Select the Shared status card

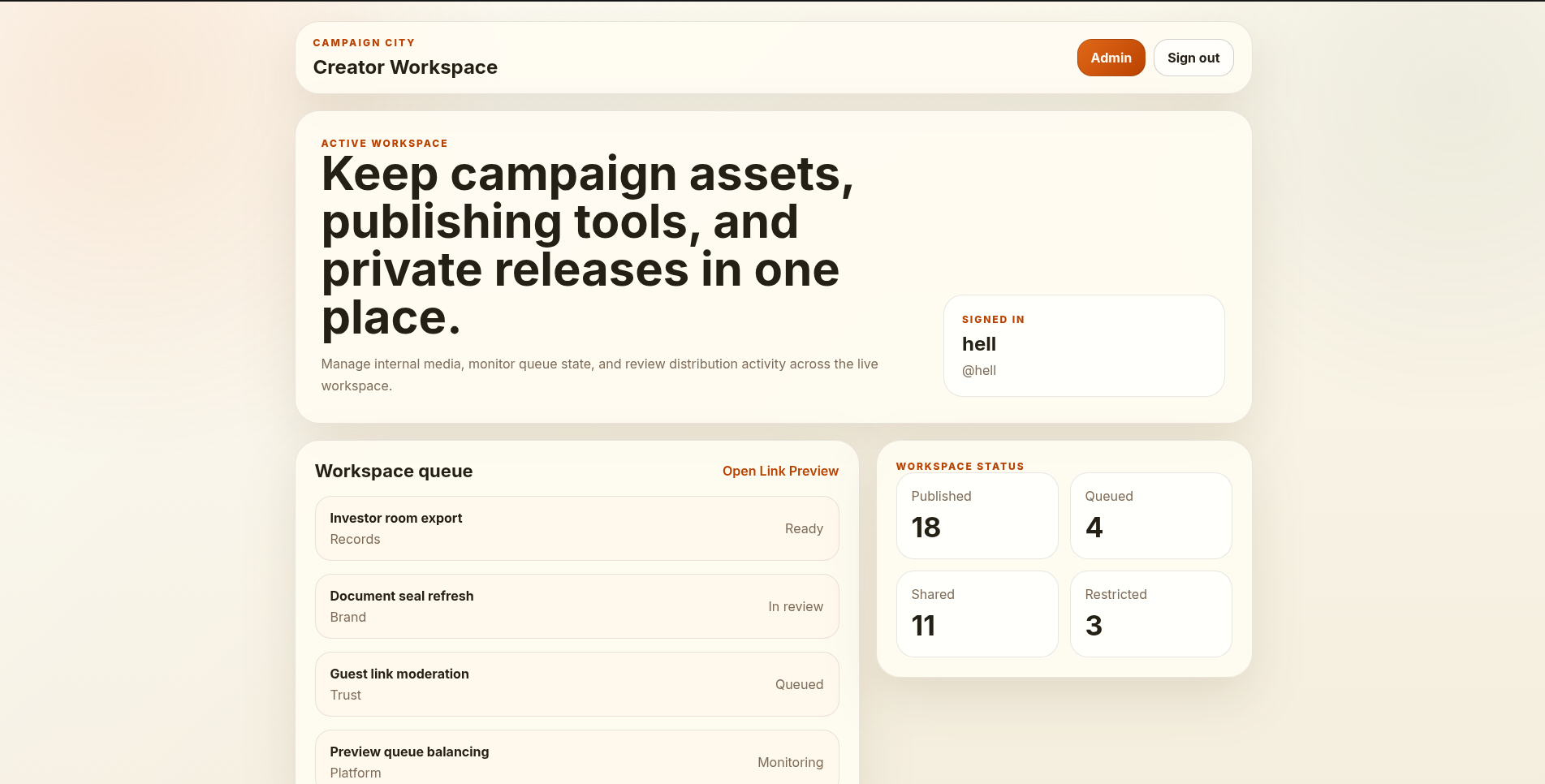pos(976,614)
